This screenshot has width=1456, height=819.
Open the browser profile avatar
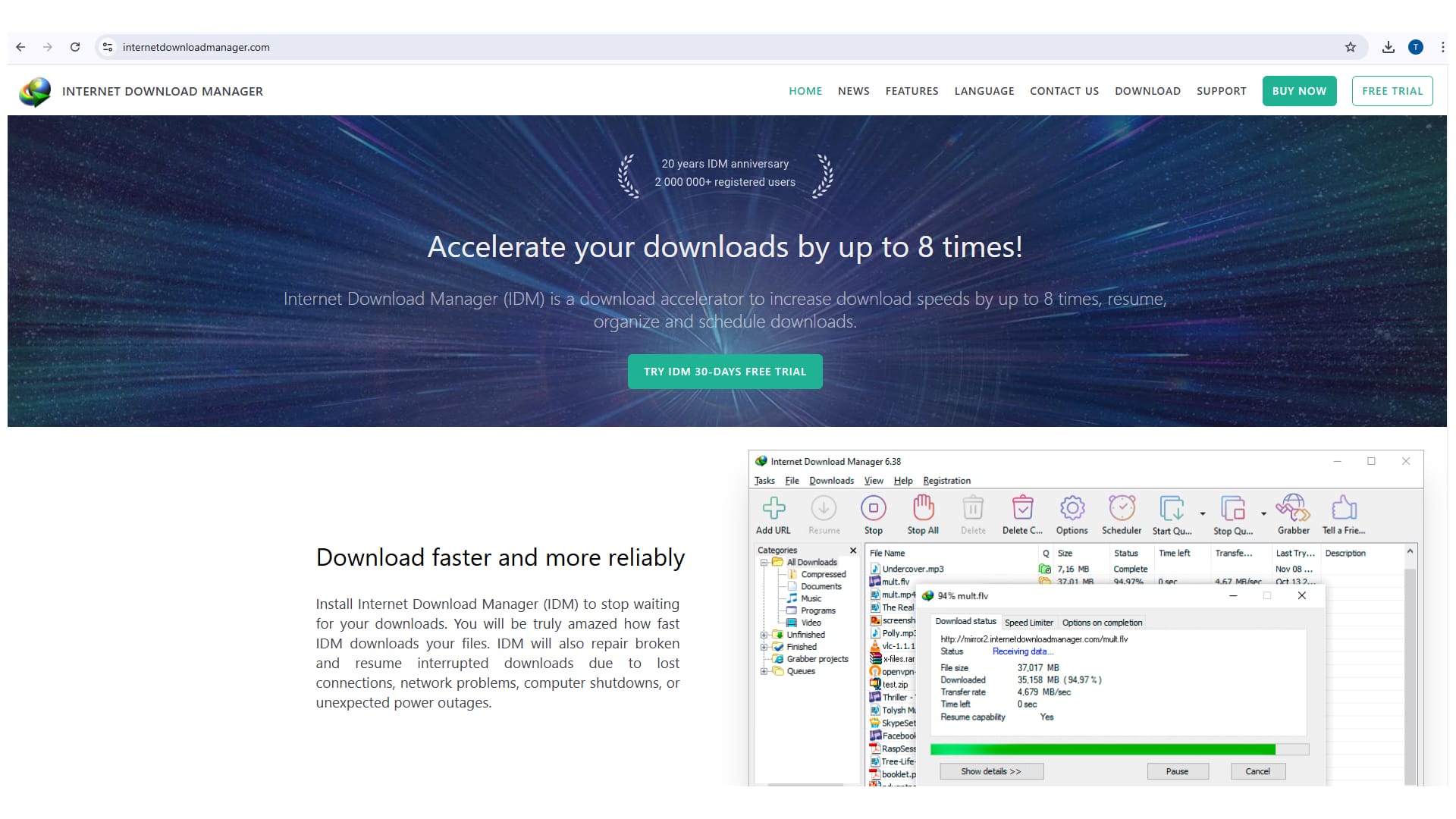click(x=1416, y=47)
